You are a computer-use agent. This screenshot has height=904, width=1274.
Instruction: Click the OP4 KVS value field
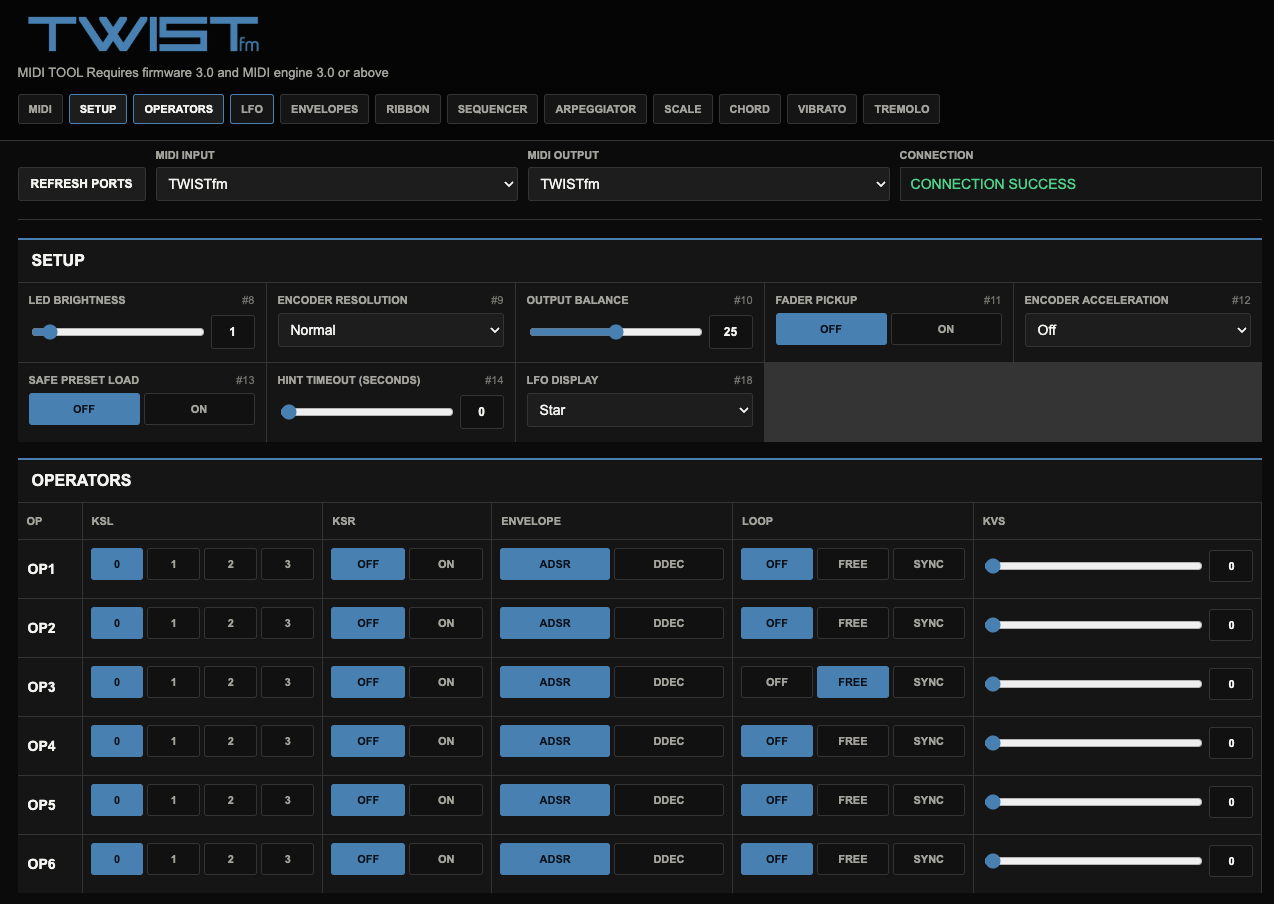pos(1231,743)
